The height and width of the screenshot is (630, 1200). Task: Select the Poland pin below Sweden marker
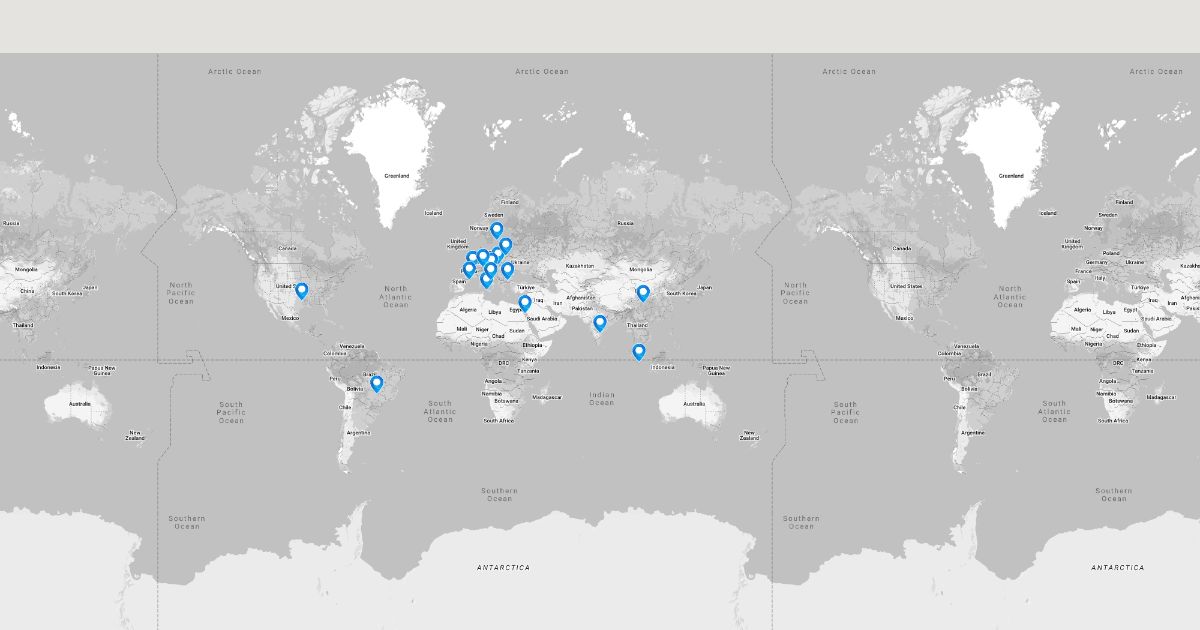[x=505, y=245]
